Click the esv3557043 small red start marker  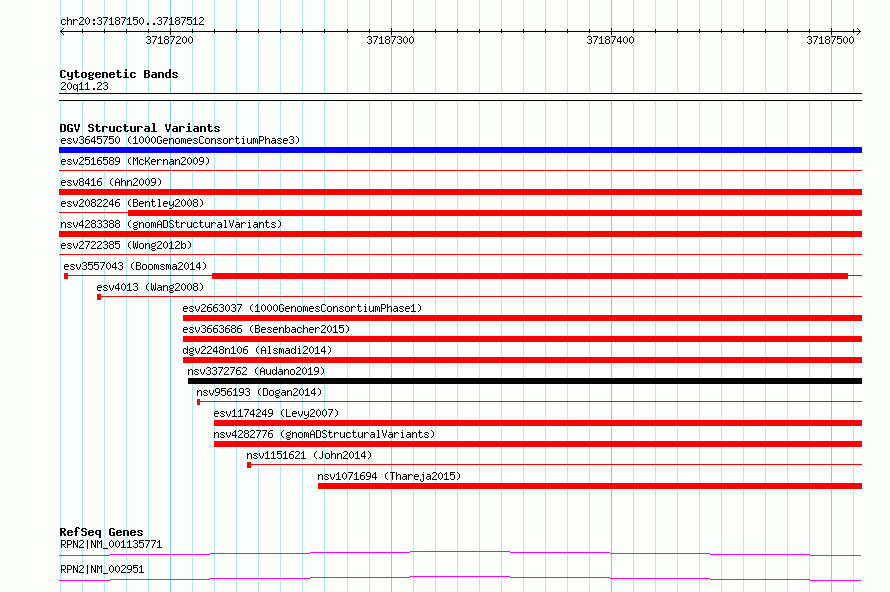[x=66, y=276]
